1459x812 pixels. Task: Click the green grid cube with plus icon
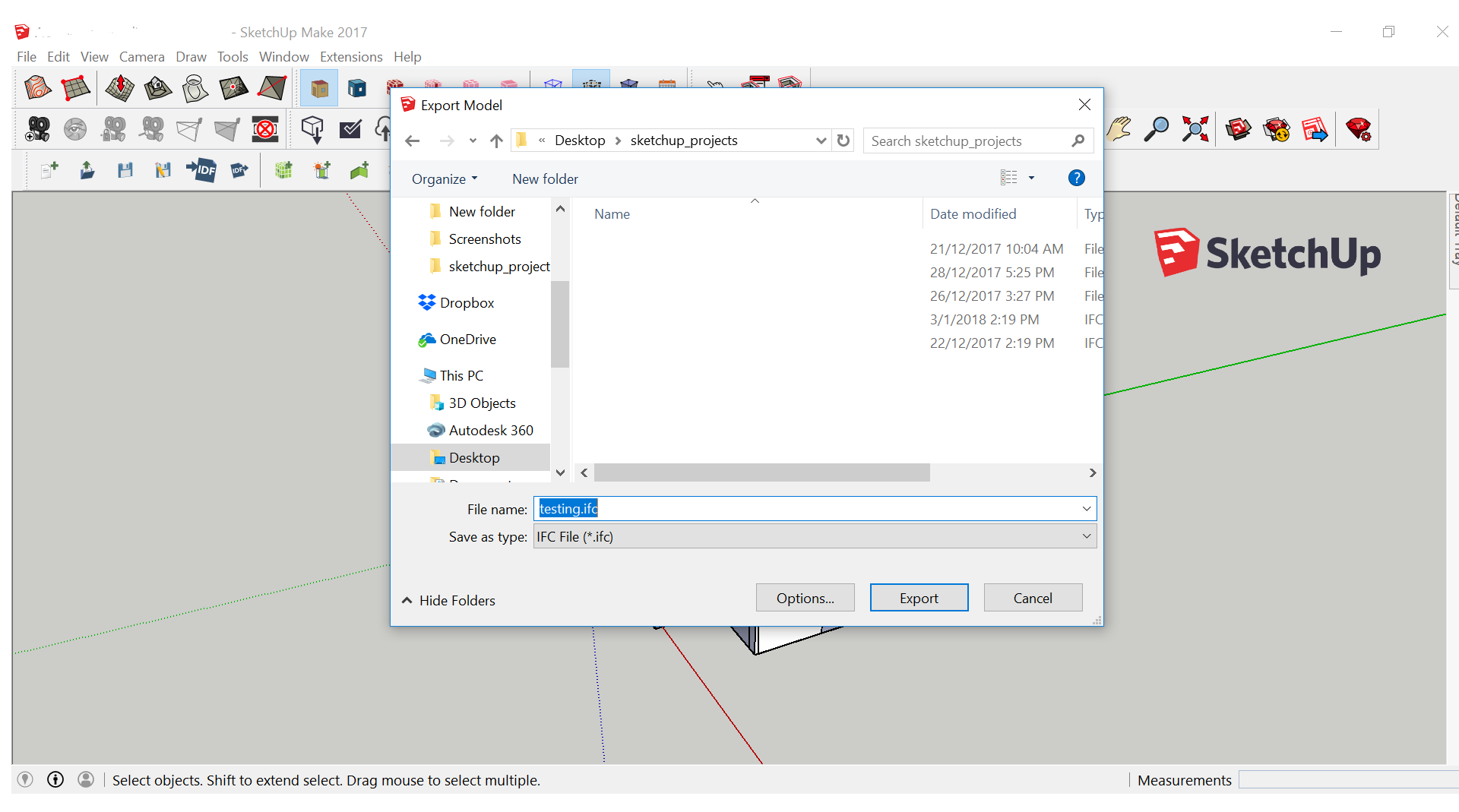(x=283, y=170)
